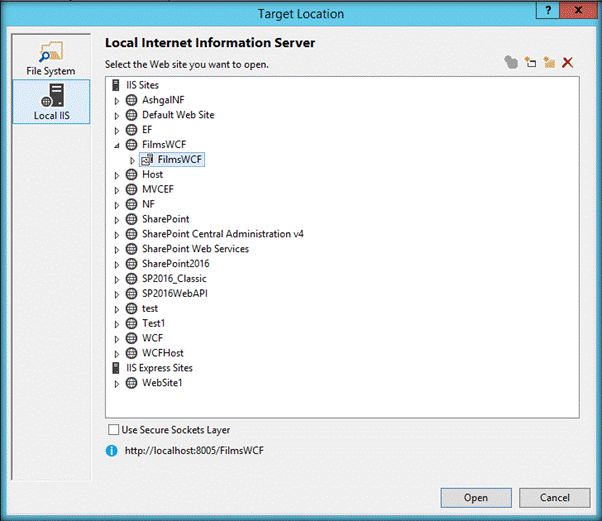Click the IIS Express Sites server icon
Screen dimensions: 602x521
tap(116, 368)
